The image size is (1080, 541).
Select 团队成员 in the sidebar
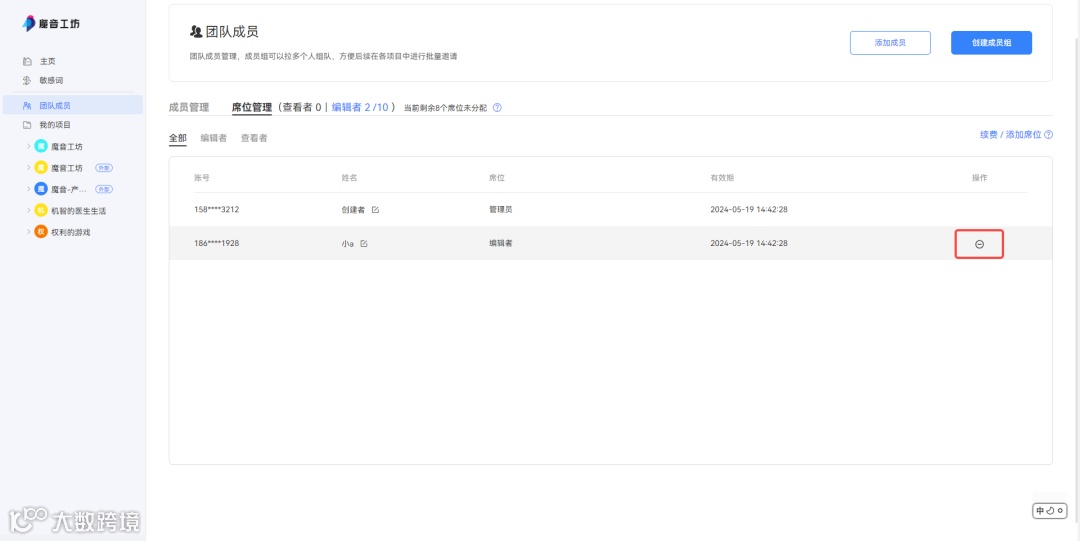point(73,105)
